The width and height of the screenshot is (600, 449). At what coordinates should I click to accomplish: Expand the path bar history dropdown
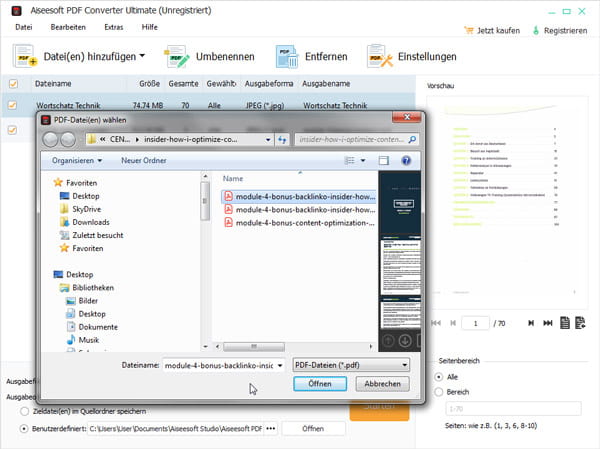pos(268,140)
